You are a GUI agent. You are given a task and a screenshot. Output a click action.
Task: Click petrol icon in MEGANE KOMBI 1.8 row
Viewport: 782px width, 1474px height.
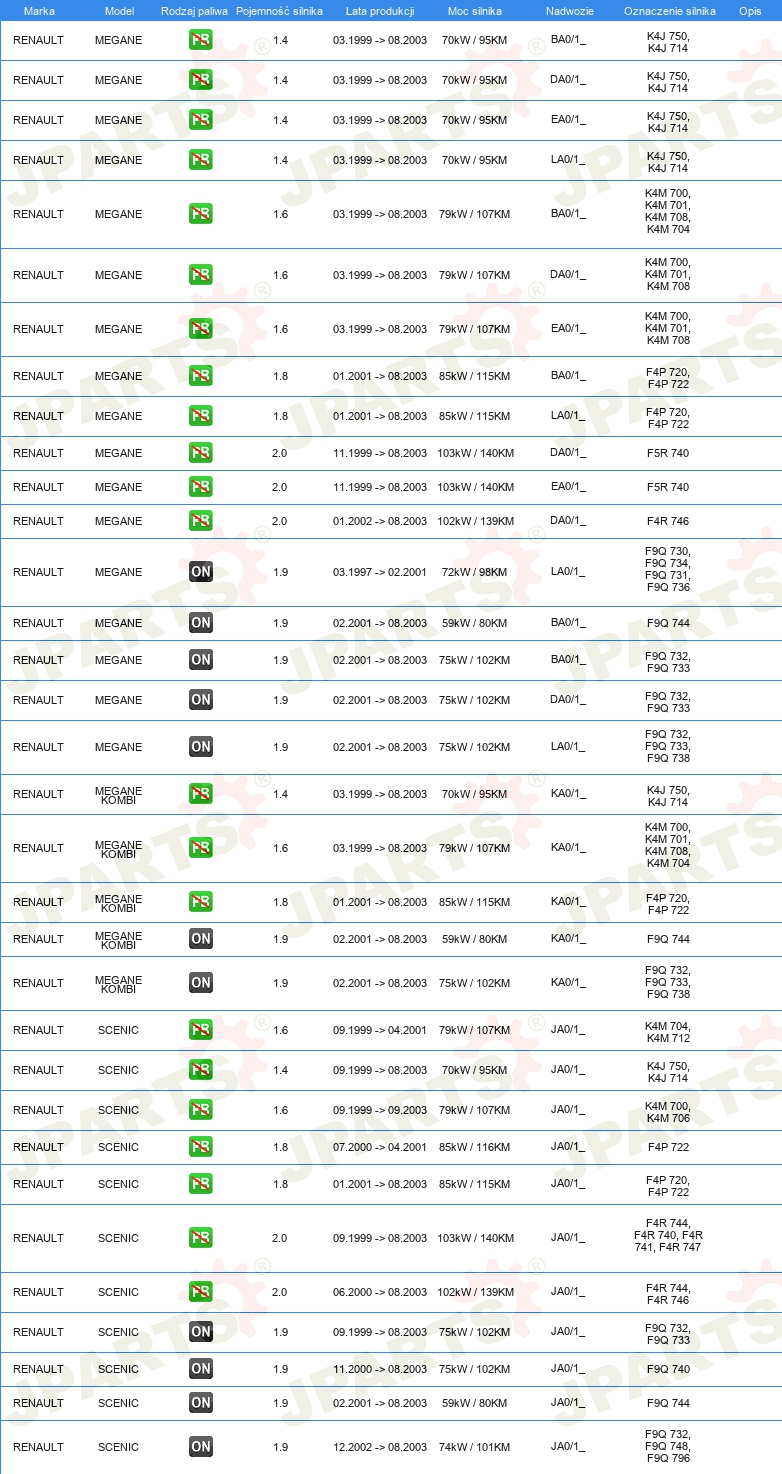pos(201,902)
